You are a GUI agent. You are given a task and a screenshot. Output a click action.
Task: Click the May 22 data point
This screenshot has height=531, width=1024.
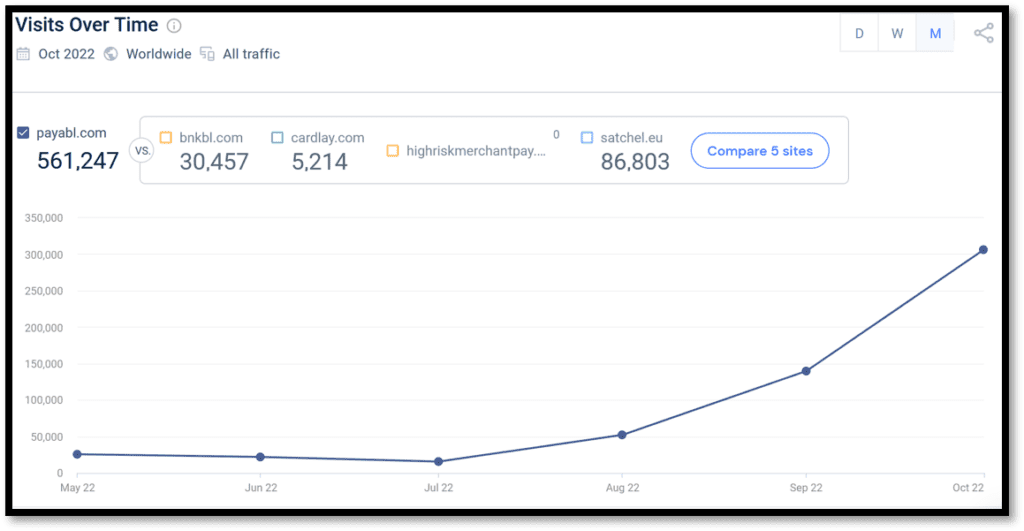click(x=77, y=454)
